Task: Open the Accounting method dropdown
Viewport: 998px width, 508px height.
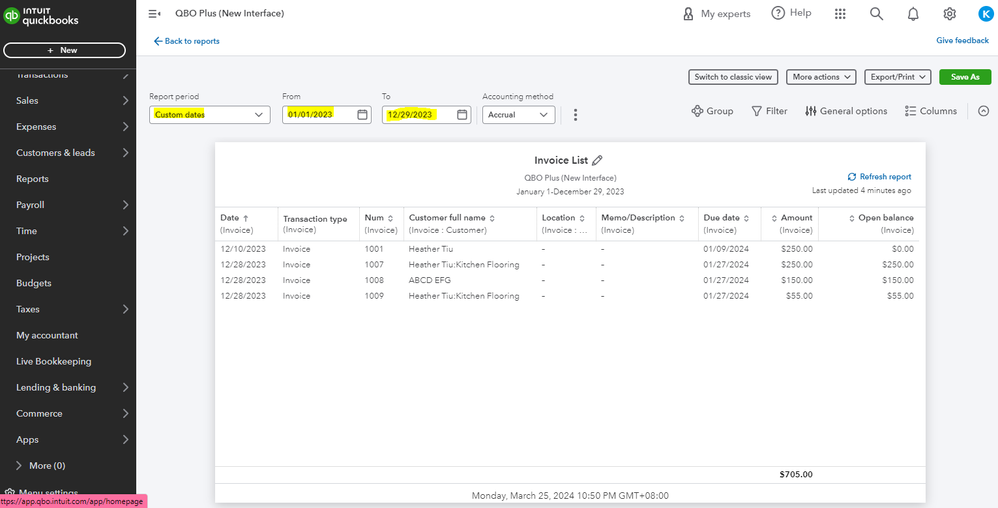Action: 519,115
